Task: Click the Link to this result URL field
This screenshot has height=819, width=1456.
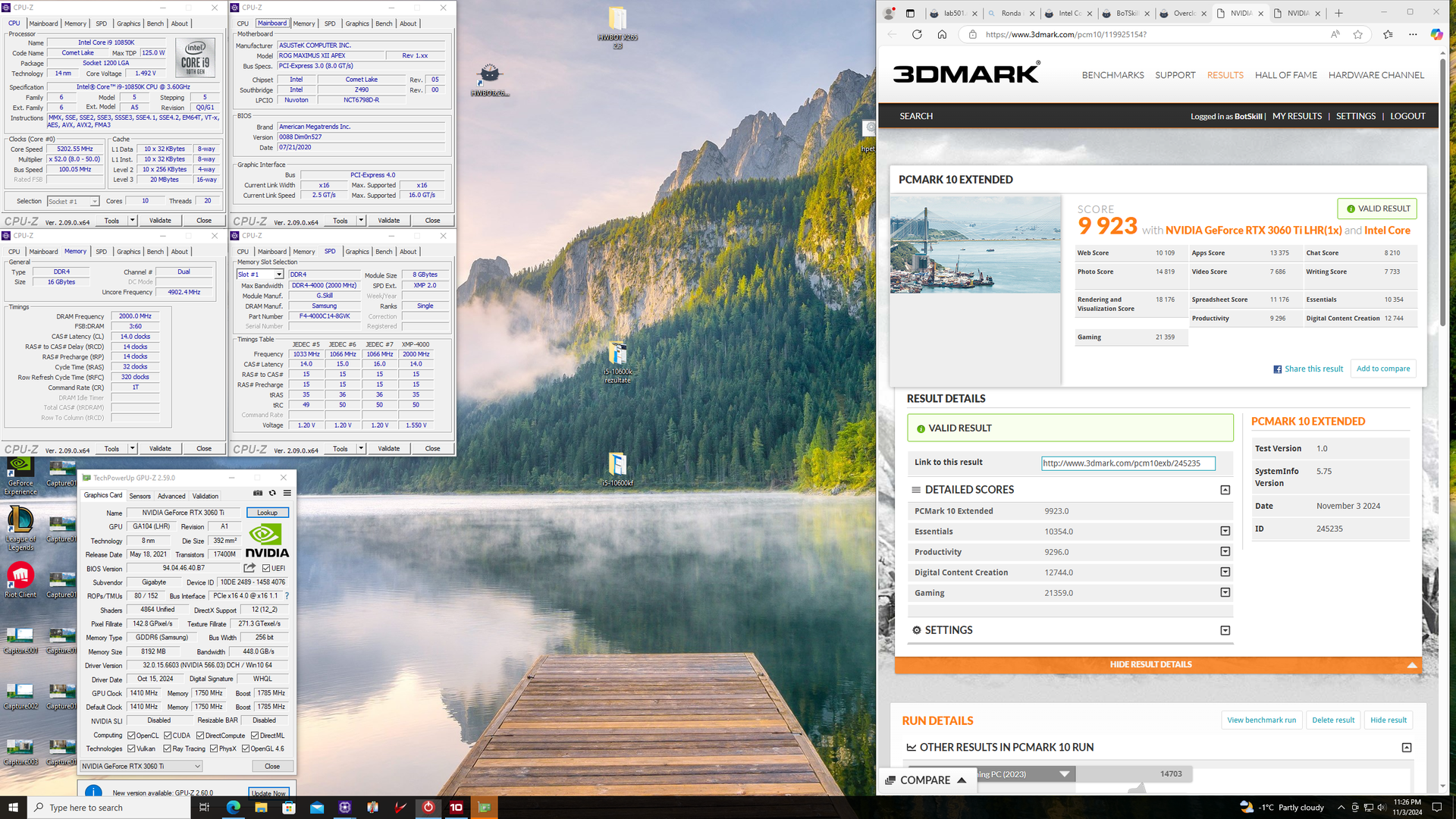Action: coord(1128,463)
